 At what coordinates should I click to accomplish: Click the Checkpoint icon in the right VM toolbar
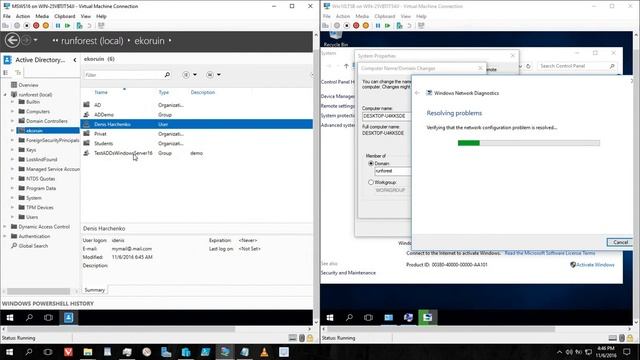pos(399,26)
